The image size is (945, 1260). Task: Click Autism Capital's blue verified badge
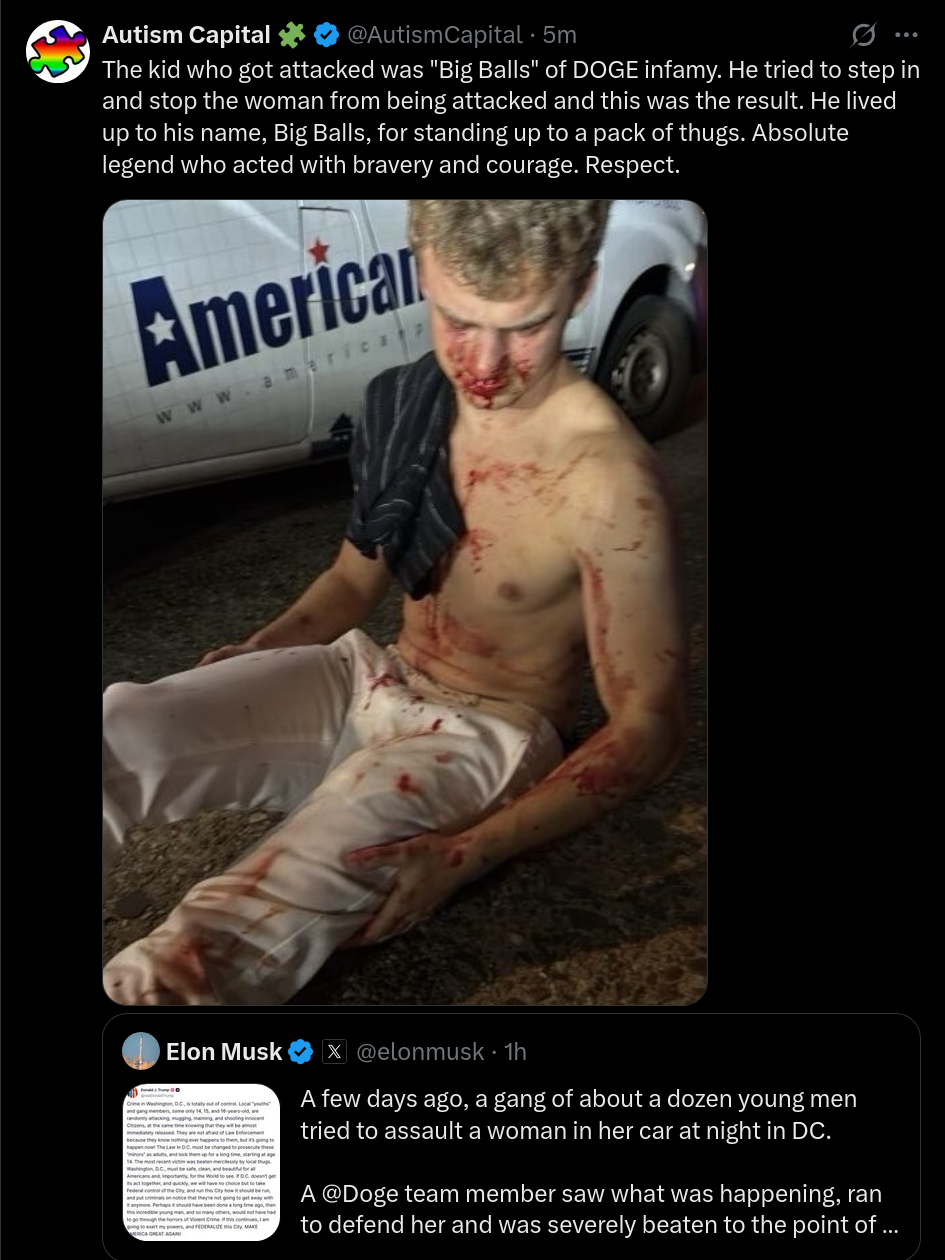(x=326, y=35)
